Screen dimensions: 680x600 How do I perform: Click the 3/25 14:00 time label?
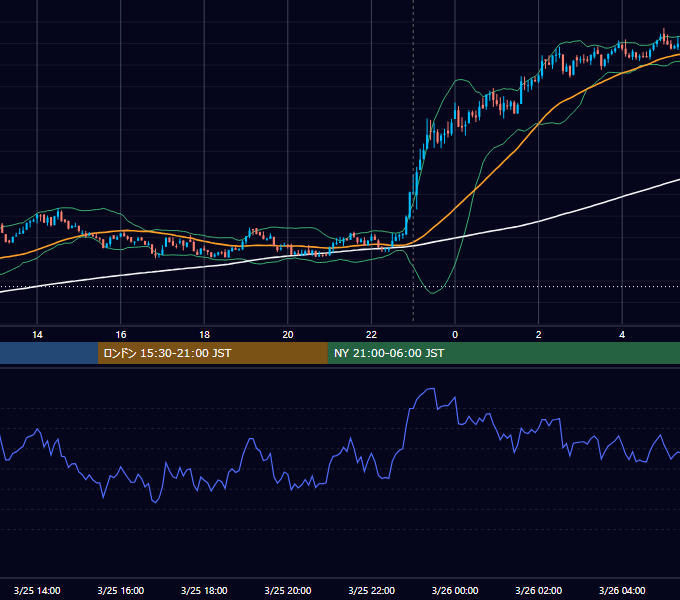(37, 590)
